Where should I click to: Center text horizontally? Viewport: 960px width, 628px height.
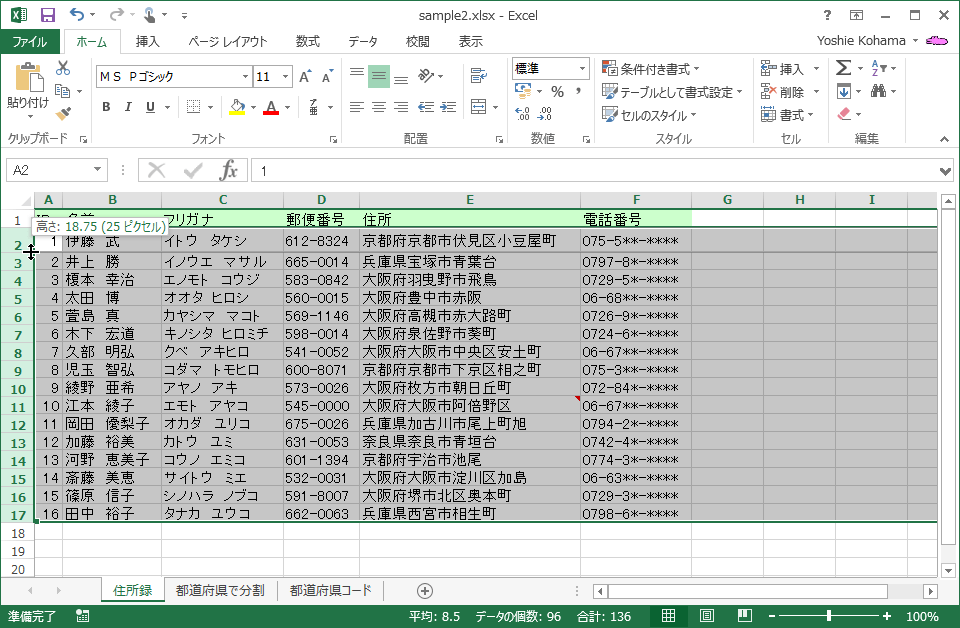tap(379, 107)
